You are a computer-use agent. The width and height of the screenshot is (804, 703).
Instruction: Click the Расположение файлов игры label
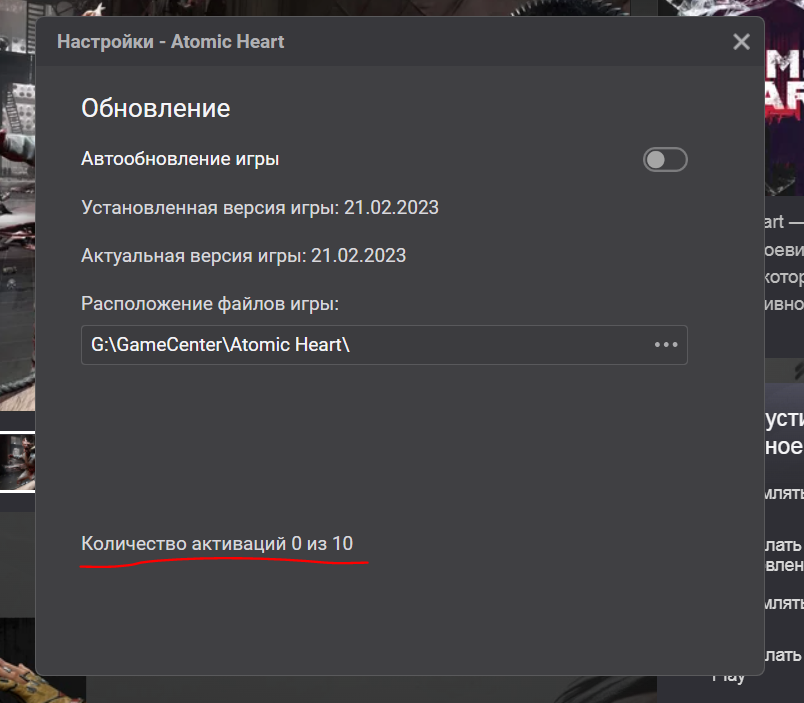tap(210, 304)
